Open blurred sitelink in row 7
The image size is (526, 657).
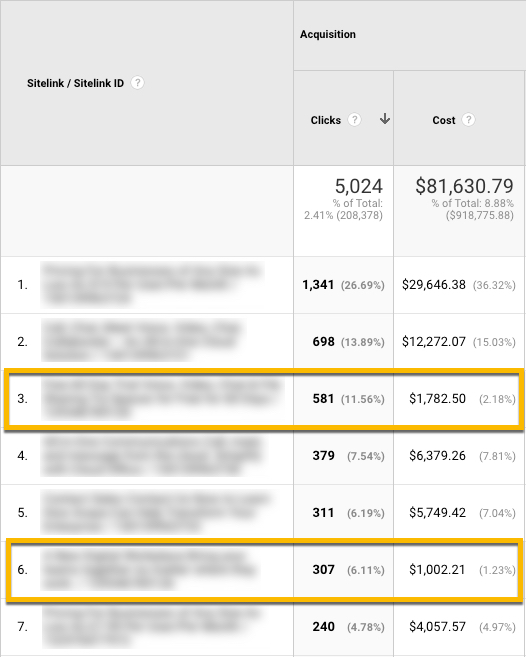(x=152, y=626)
